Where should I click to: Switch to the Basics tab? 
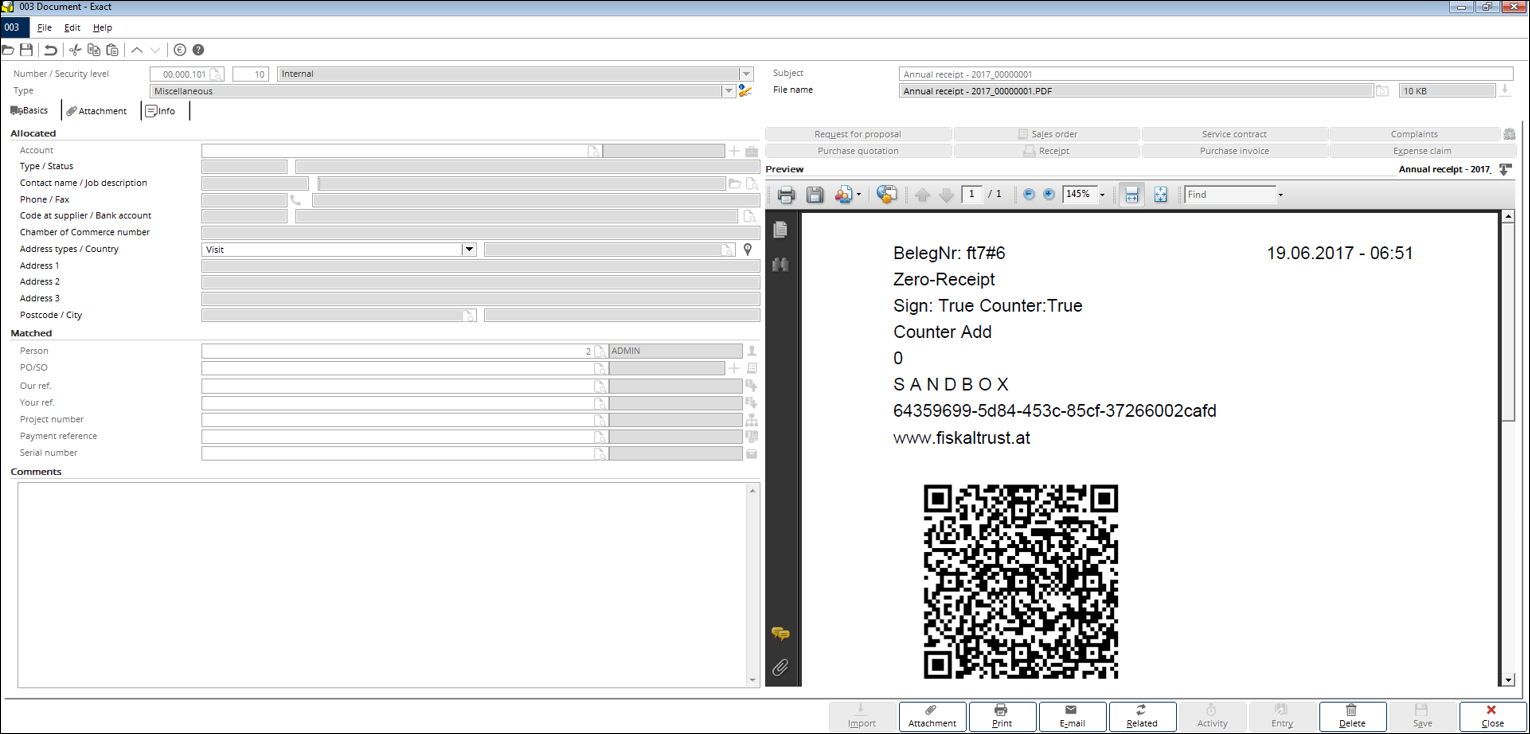pos(29,111)
